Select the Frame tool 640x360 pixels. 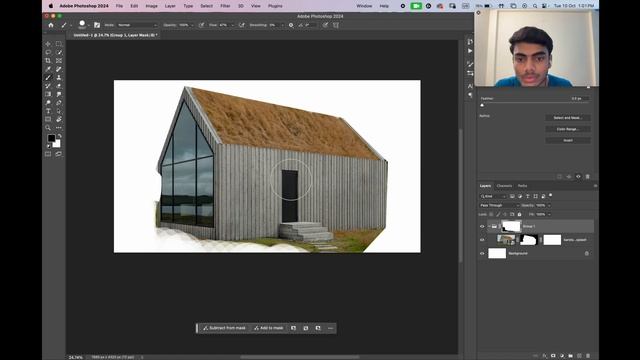[x=59, y=61]
